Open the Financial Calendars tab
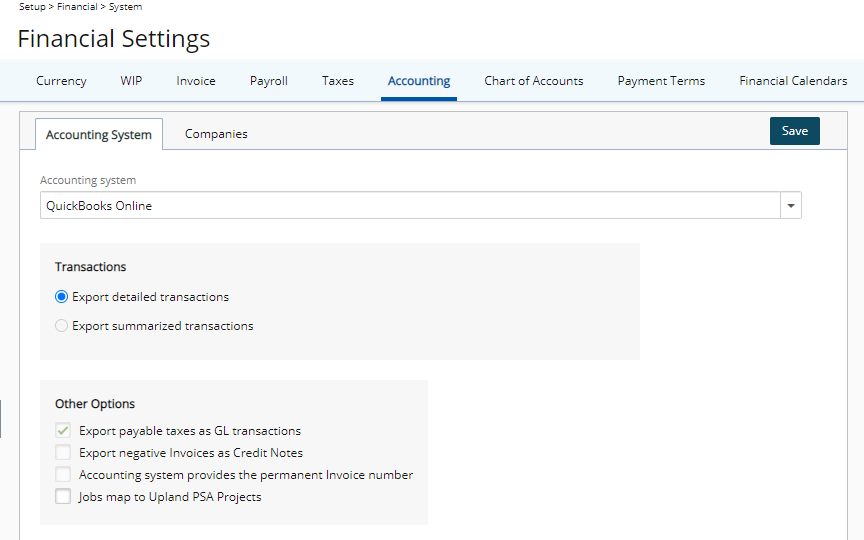Screen dimensions: 864x540 [x=793, y=81]
